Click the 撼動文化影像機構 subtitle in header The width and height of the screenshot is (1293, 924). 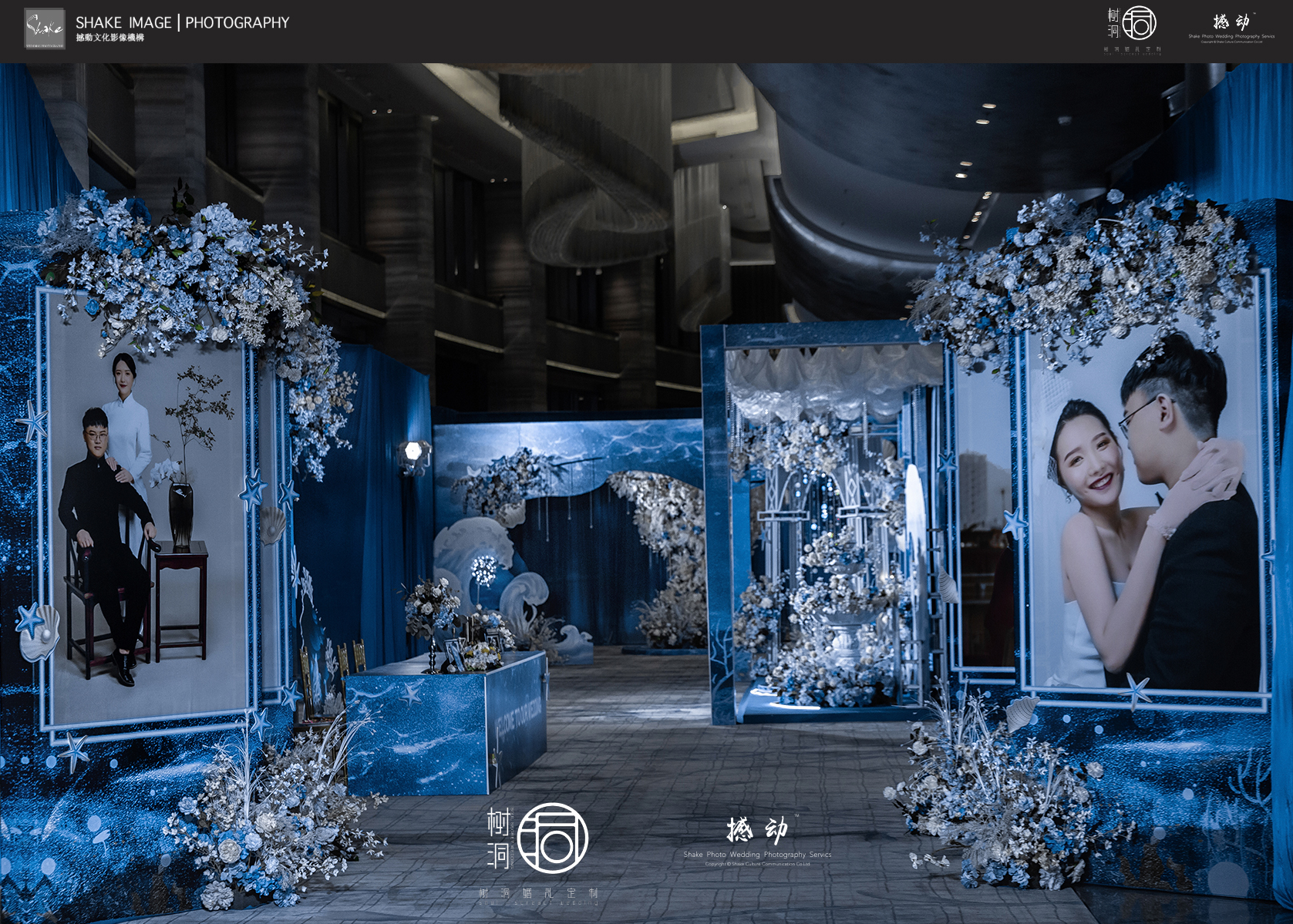[x=110, y=38]
